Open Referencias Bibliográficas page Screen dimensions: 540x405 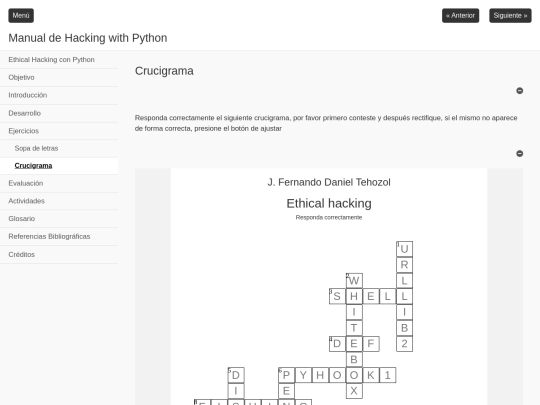pyautogui.click(x=49, y=236)
